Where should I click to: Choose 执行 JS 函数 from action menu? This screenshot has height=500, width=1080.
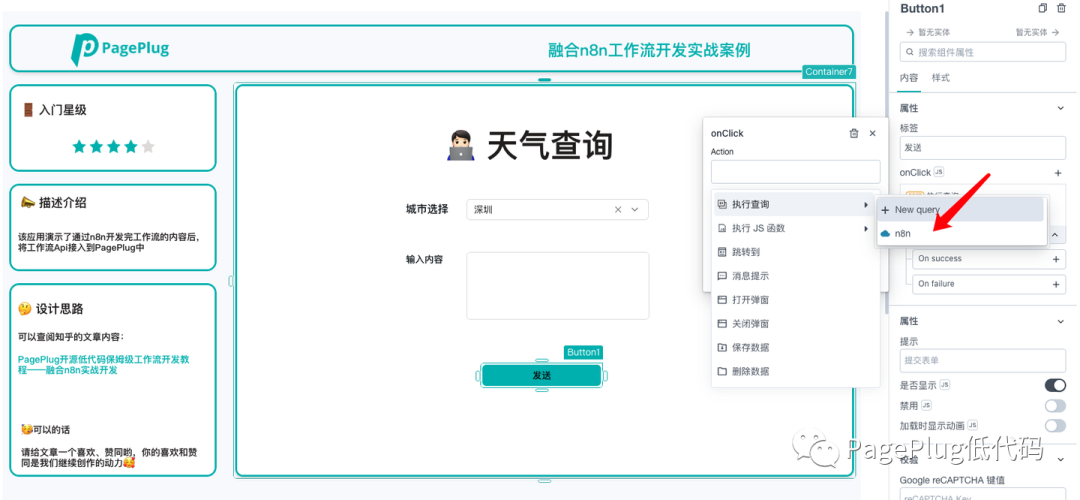coord(794,228)
